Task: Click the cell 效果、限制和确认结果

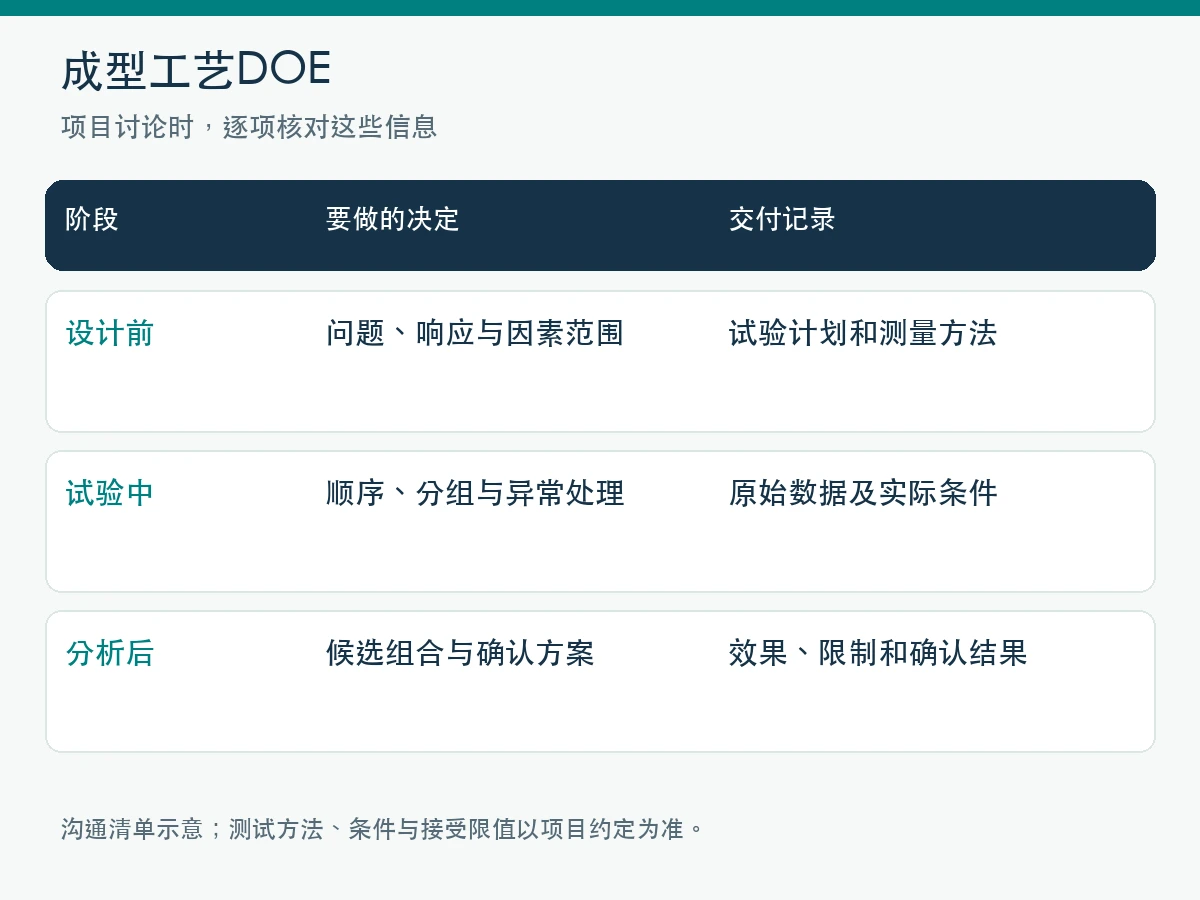Action: pyautogui.click(x=878, y=653)
